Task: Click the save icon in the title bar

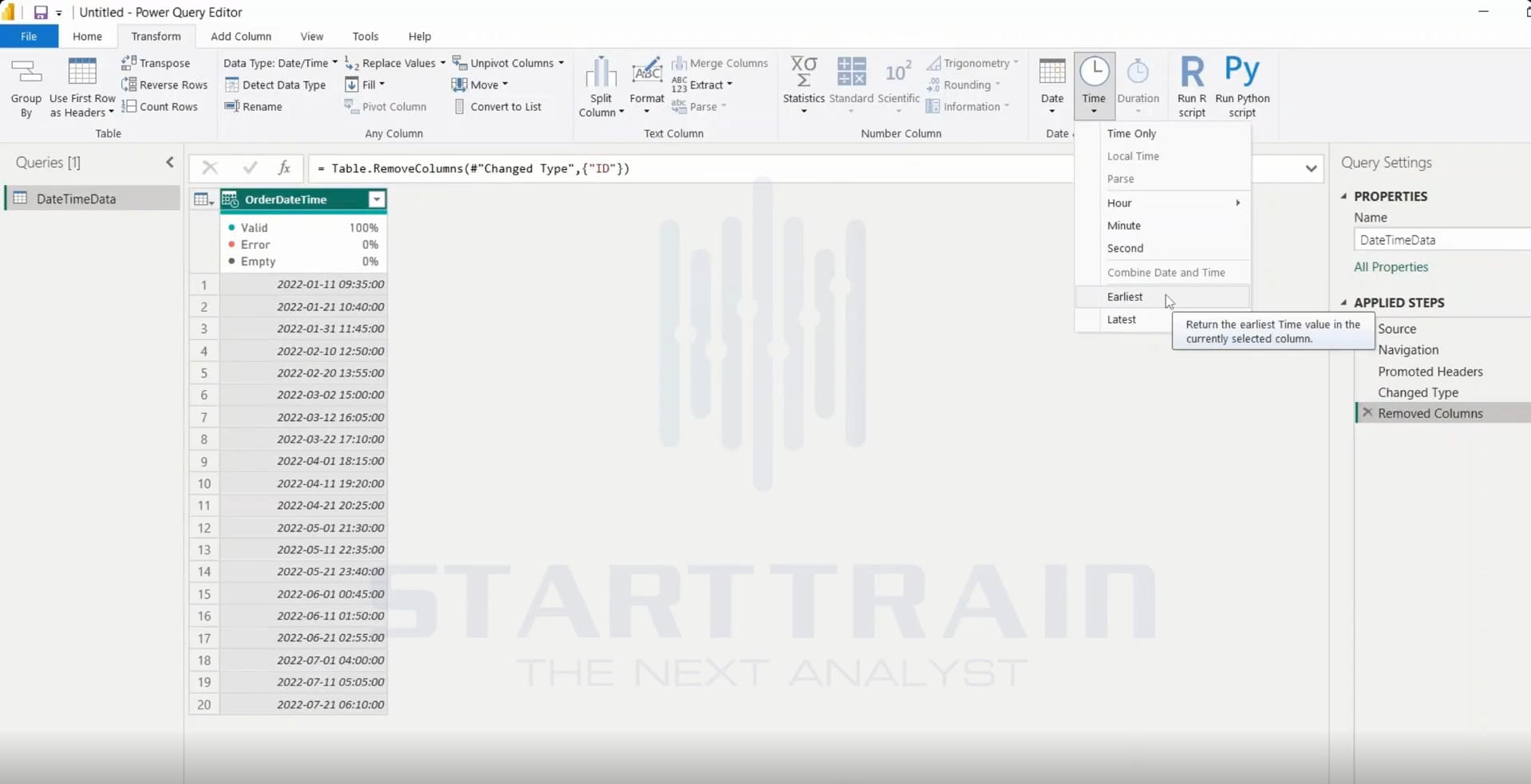Action: (x=41, y=12)
